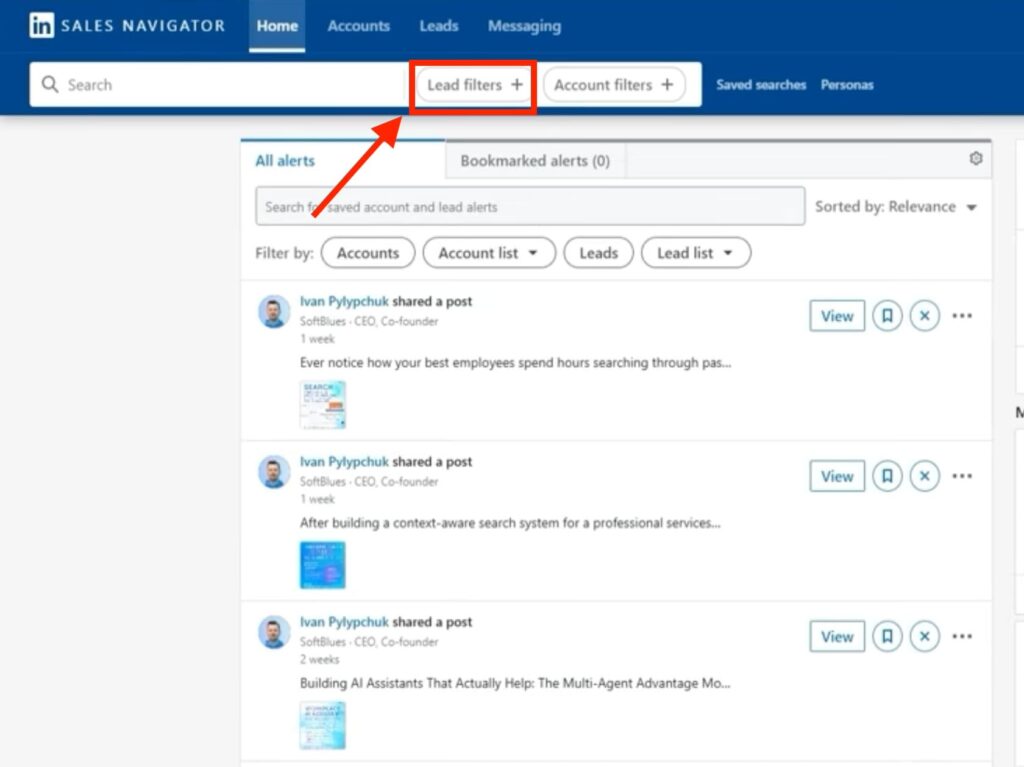Toggle the Accounts filter chip
Image resolution: width=1024 pixels, height=767 pixels.
pos(368,253)
